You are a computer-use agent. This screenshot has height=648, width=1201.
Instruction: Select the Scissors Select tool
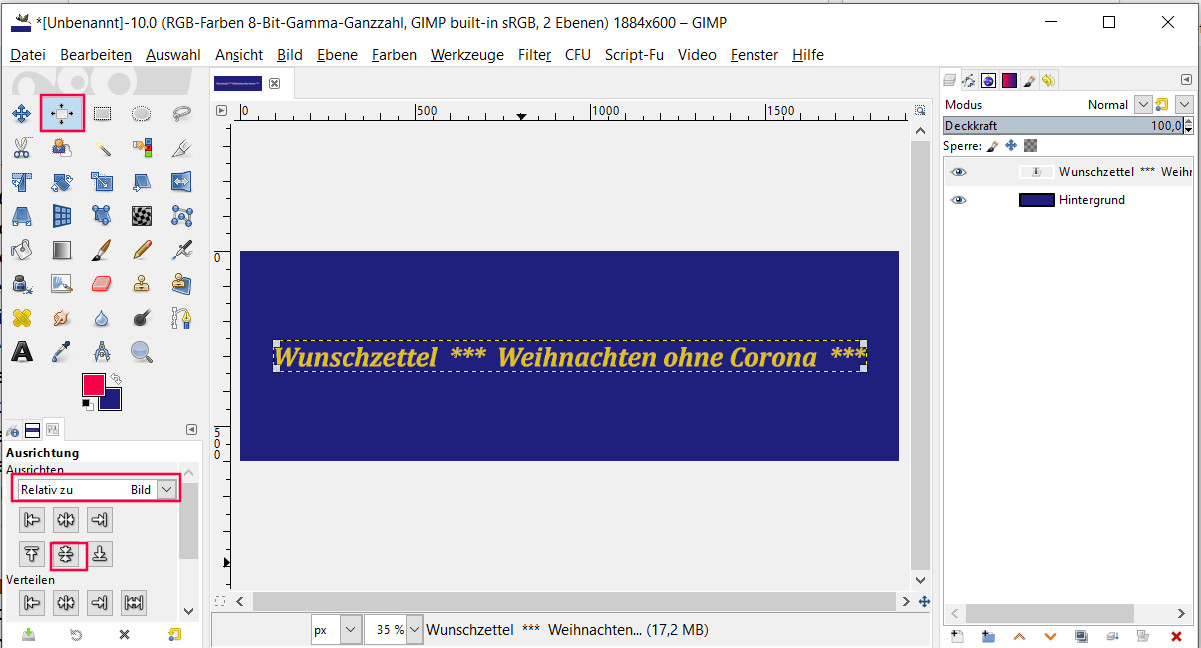tap(21, 148)
